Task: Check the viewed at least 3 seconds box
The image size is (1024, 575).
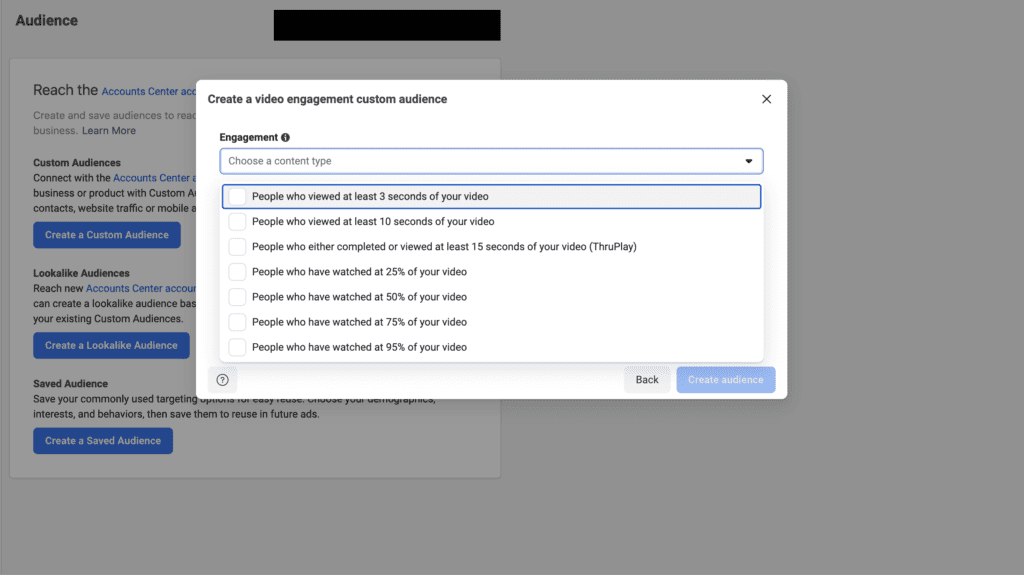Action: [237, 197]
